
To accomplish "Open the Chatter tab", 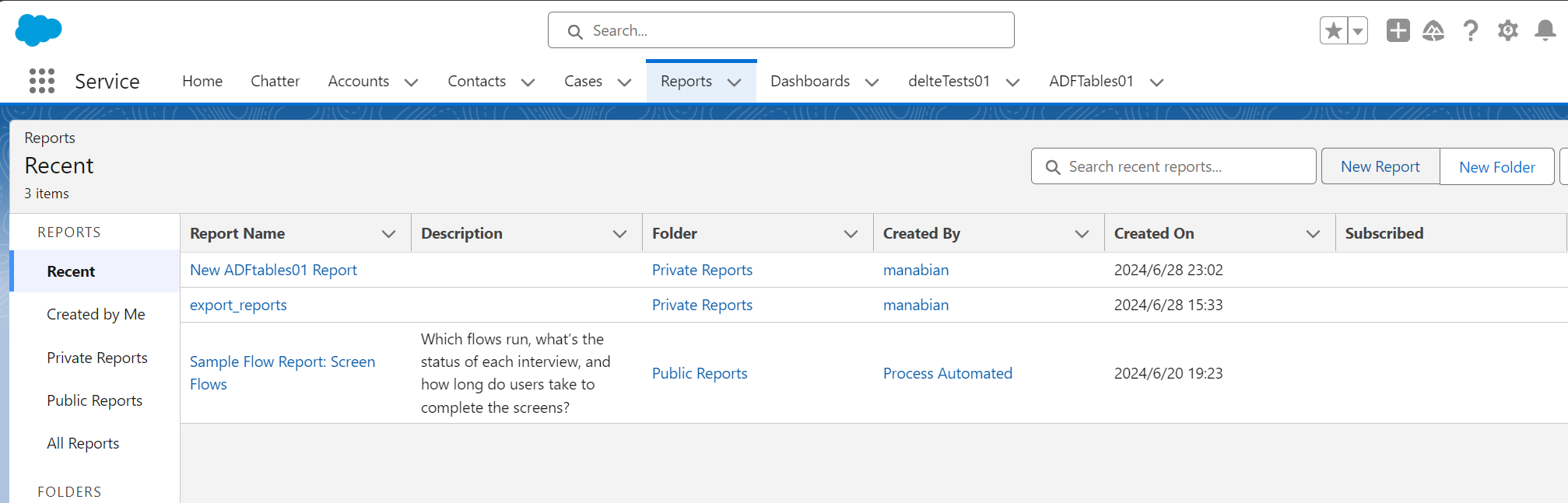I will pos(275,81).
